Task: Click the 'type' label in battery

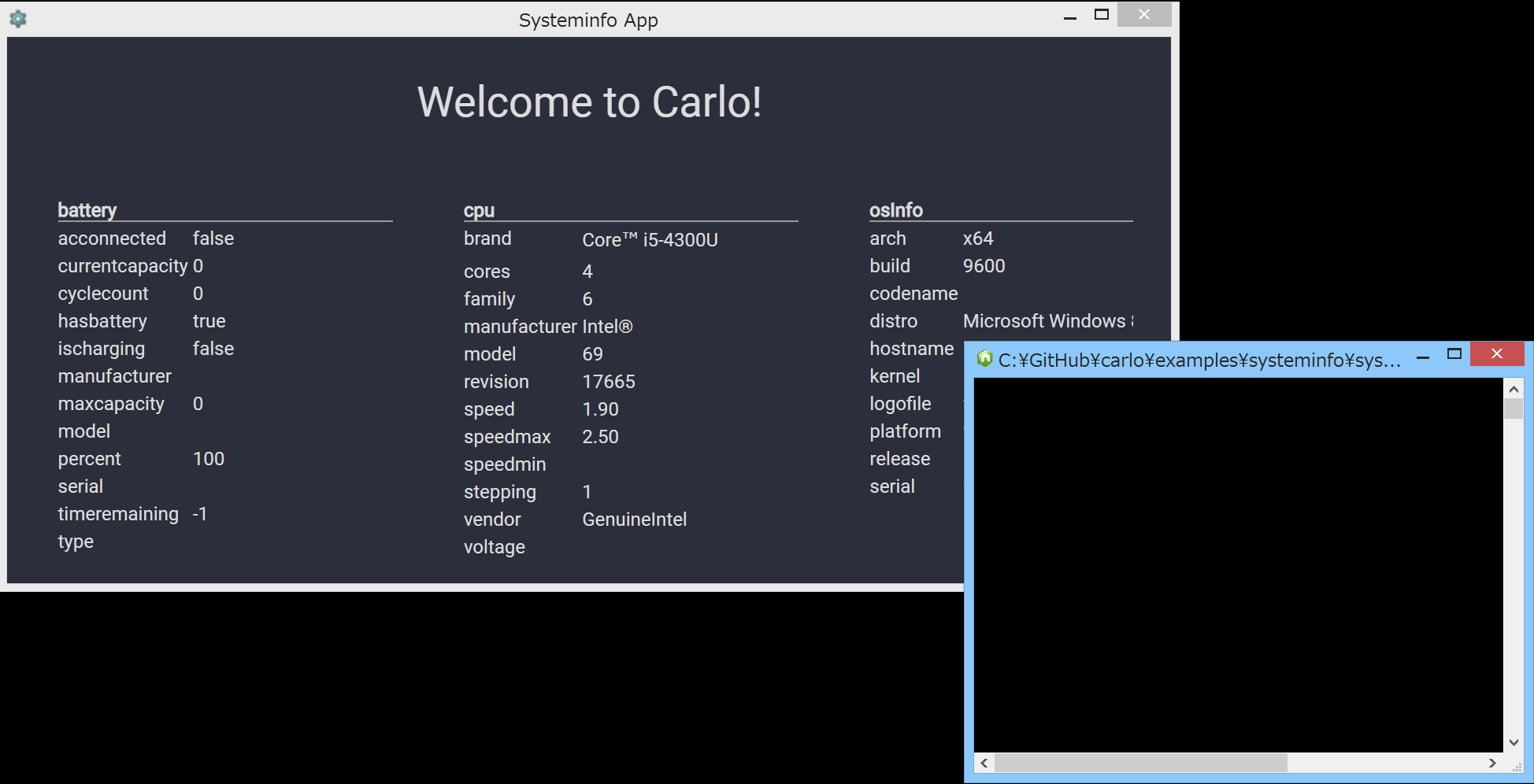Action: [x=76, y=542]
